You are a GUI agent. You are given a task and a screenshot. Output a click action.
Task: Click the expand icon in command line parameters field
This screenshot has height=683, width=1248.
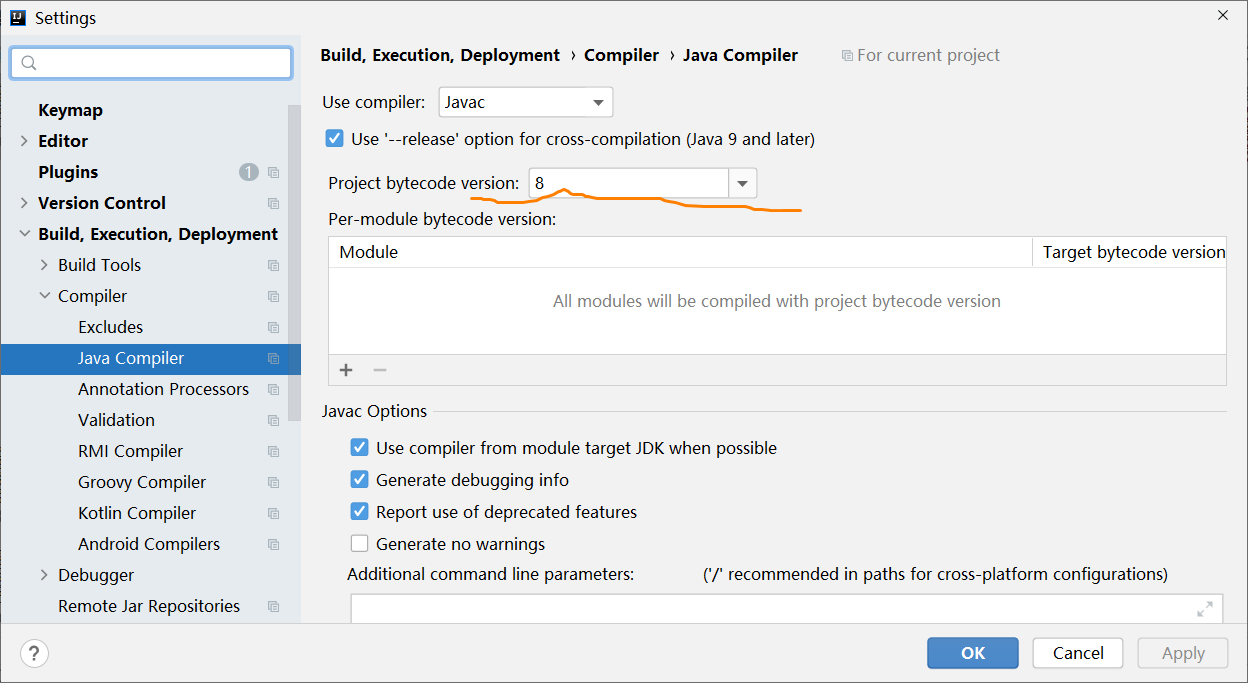pos(1204,609)
